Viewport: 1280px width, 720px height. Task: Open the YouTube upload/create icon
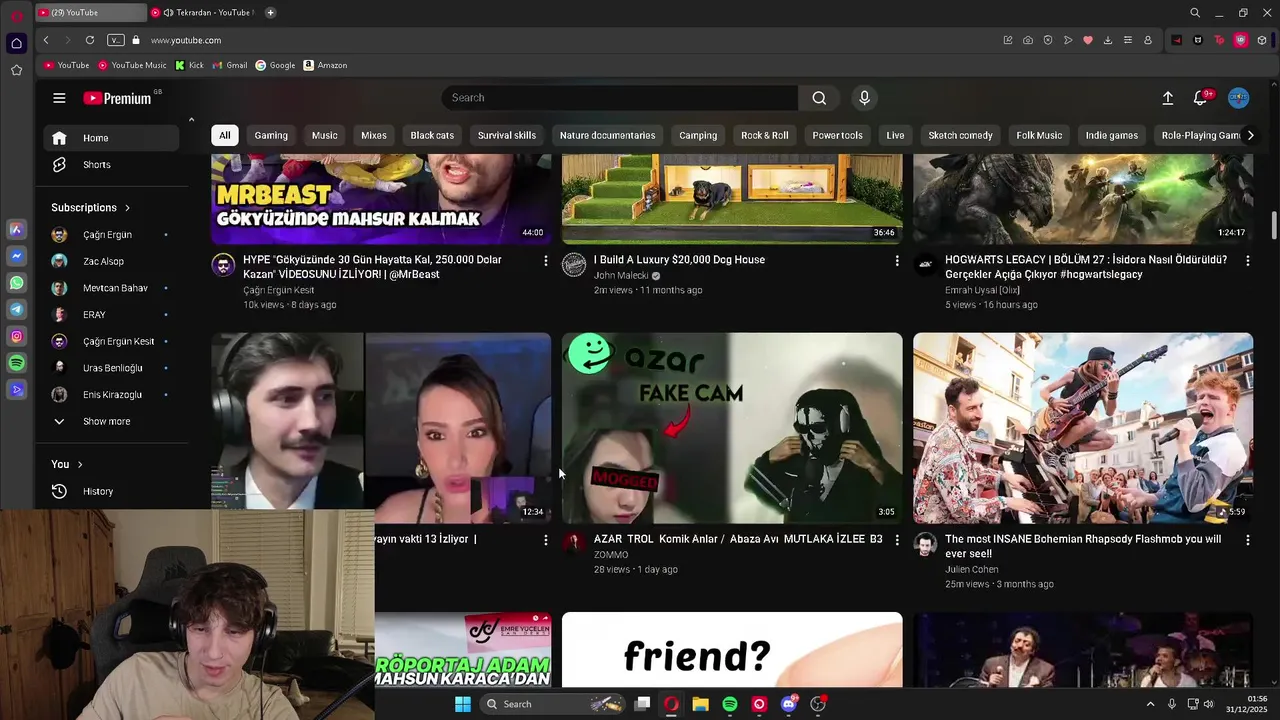(1167, 98)
